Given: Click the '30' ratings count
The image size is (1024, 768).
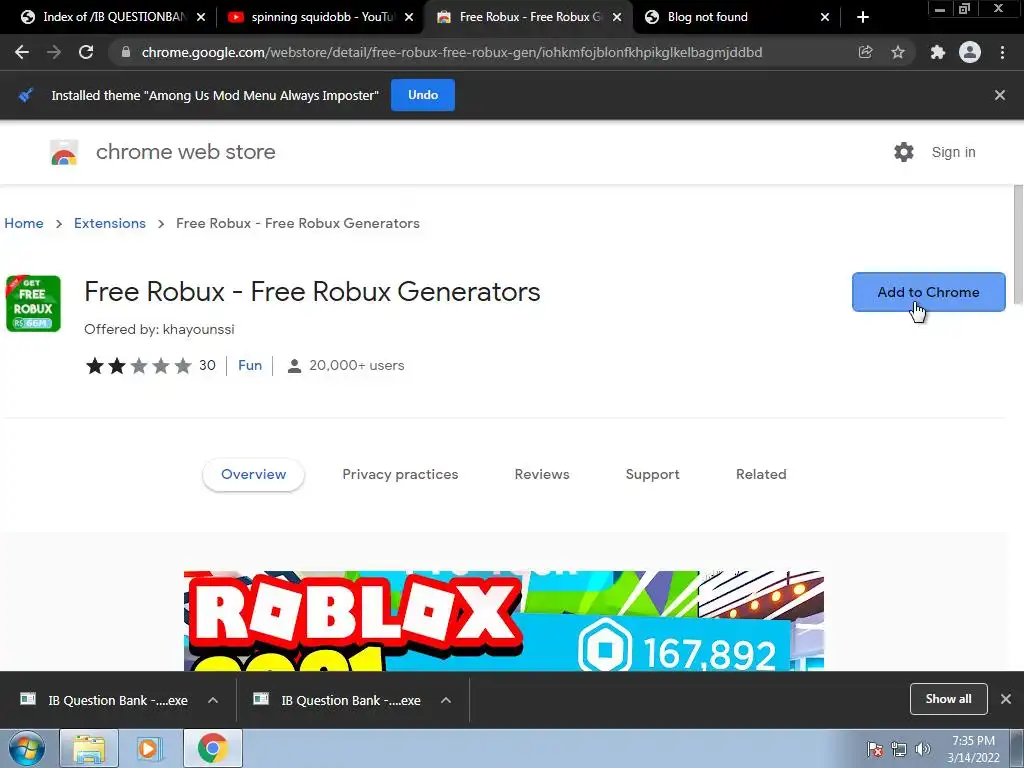Looking at the screenshot, I should (207, 366).
